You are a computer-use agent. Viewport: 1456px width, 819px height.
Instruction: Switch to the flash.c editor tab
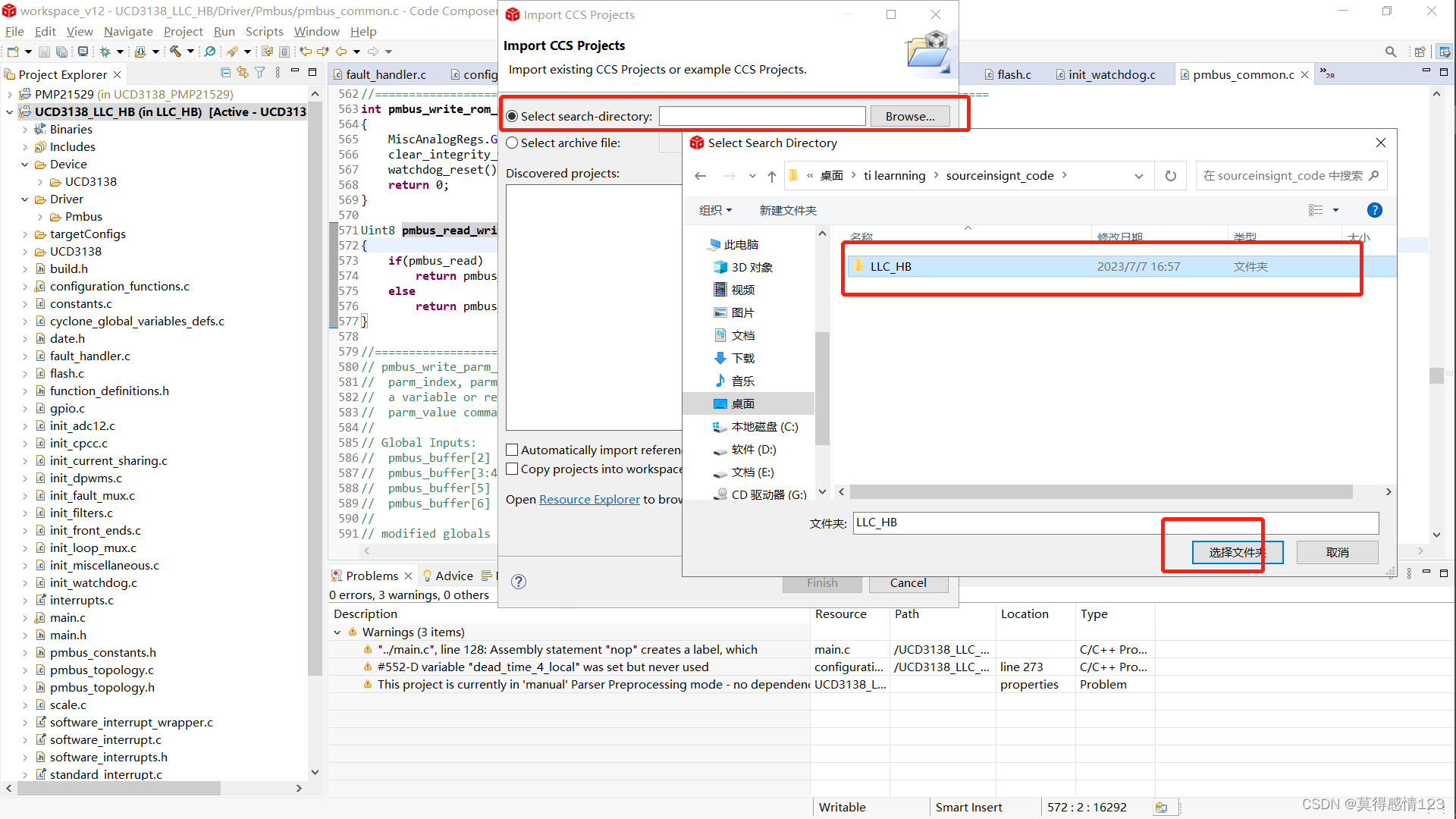point(1013,74)
